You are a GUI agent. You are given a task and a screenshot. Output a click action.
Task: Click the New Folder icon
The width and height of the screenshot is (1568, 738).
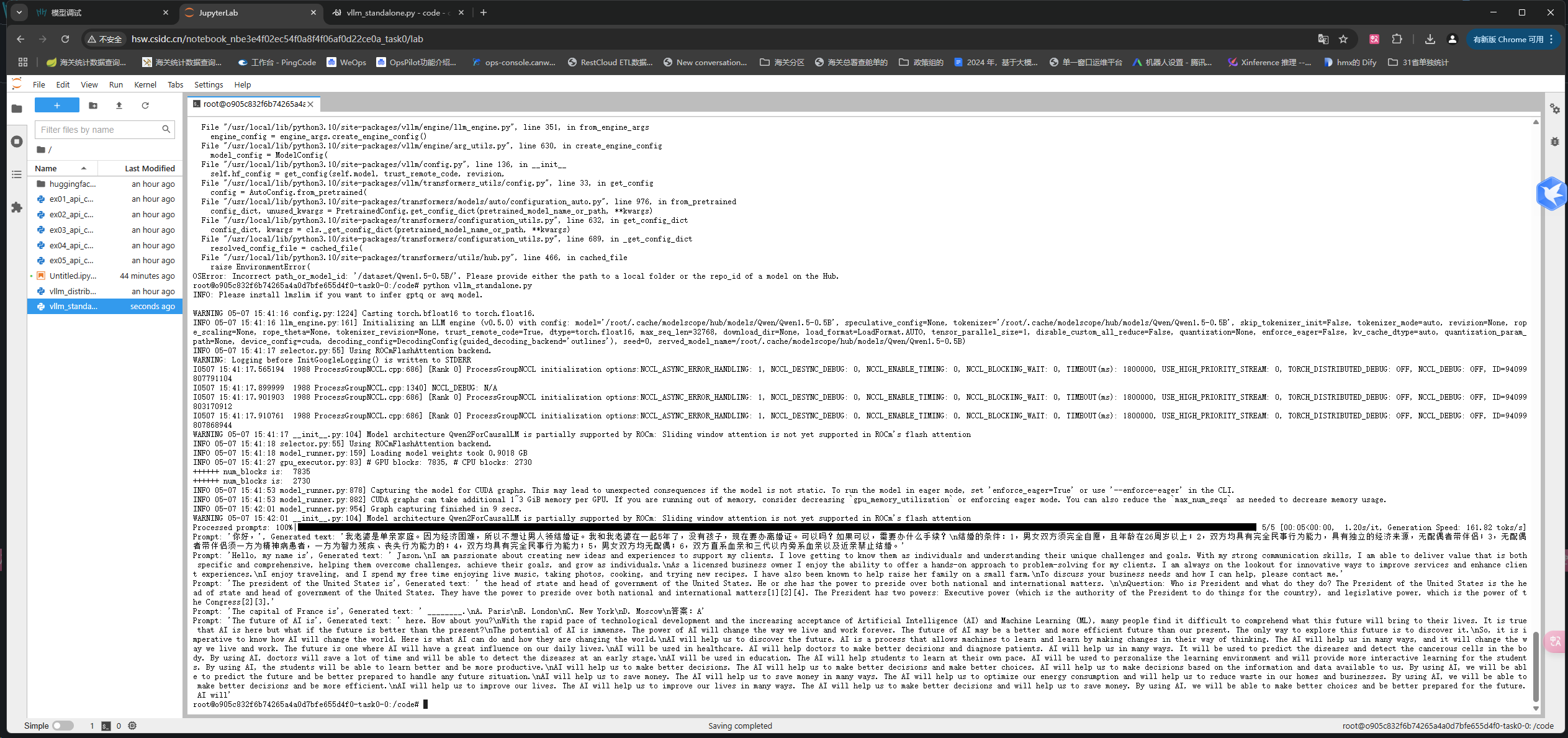click(x=93, y=106)
